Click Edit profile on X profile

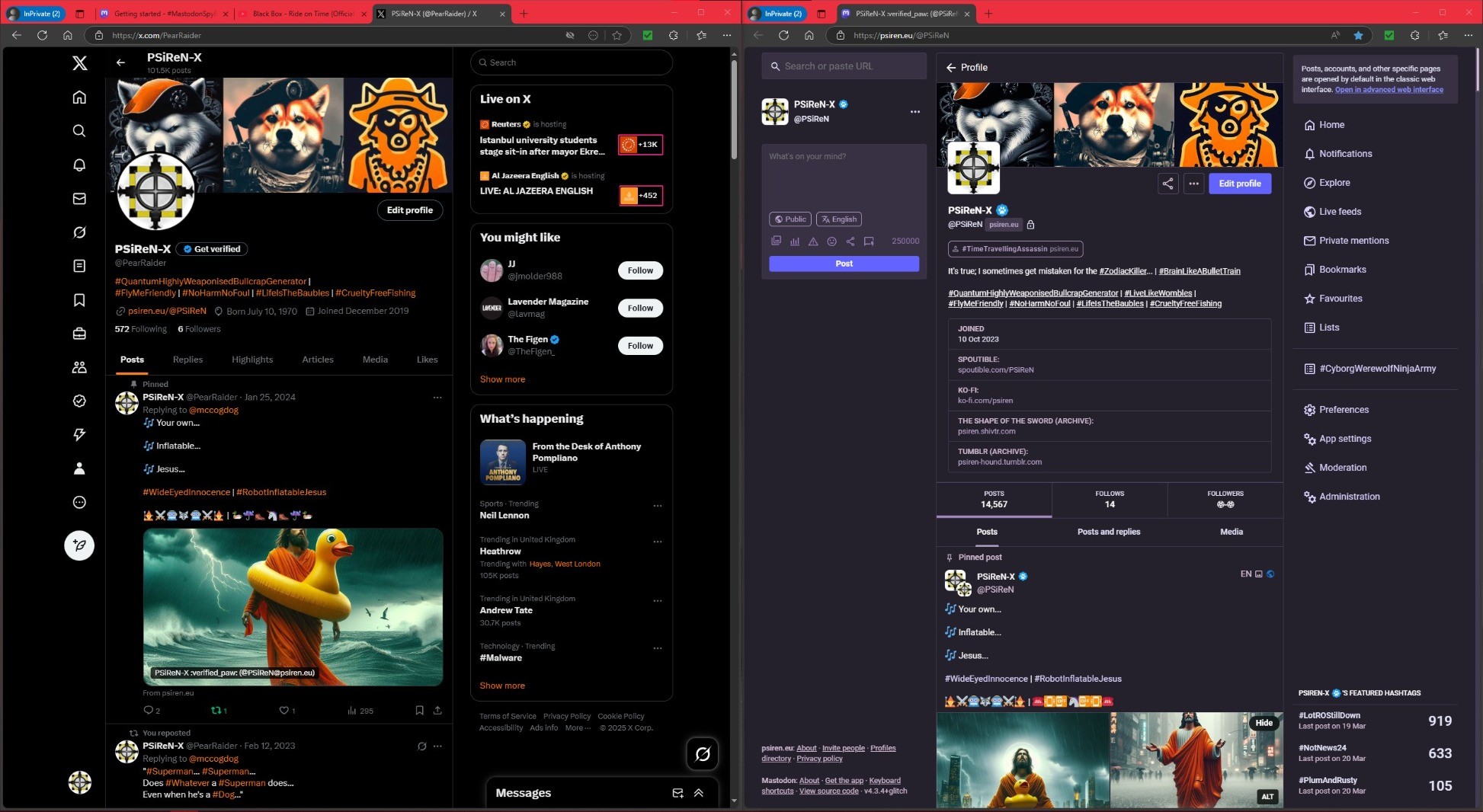click(409, 210)
